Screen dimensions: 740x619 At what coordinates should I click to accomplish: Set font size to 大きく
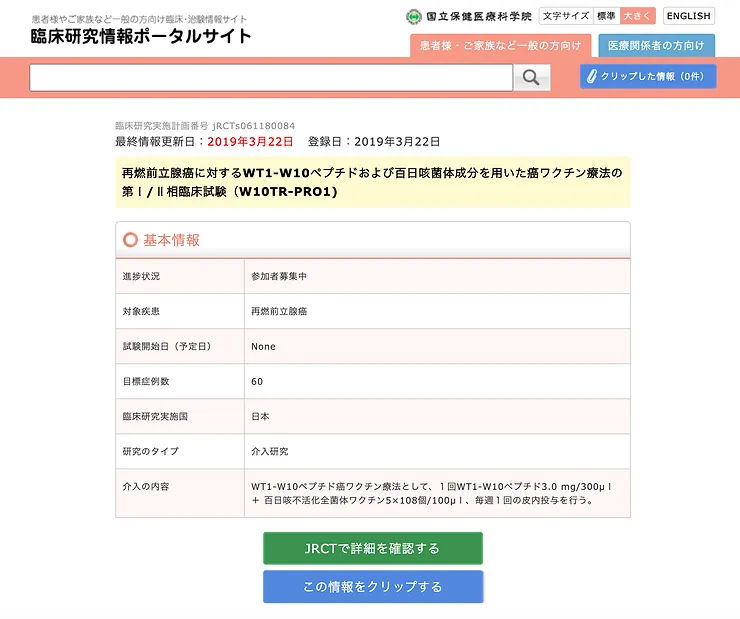click(x=638, y=16)
